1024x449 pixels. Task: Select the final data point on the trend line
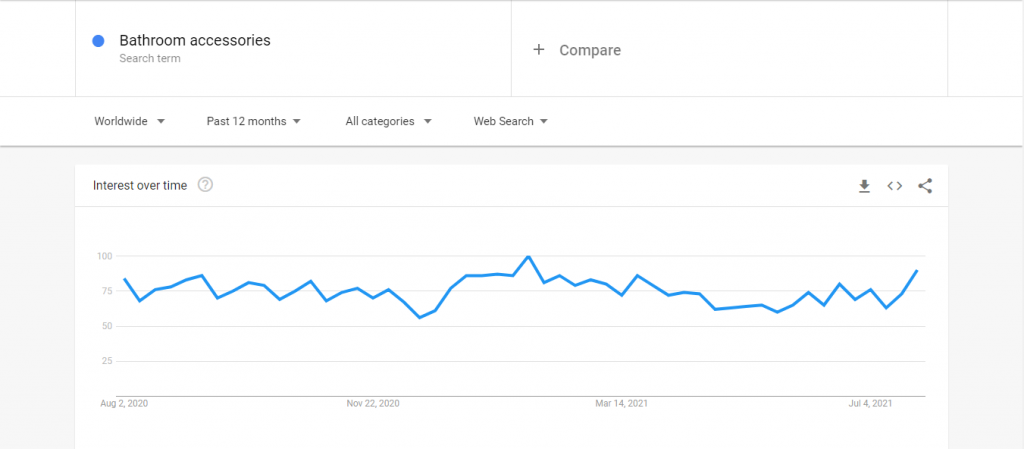[917, 270]
